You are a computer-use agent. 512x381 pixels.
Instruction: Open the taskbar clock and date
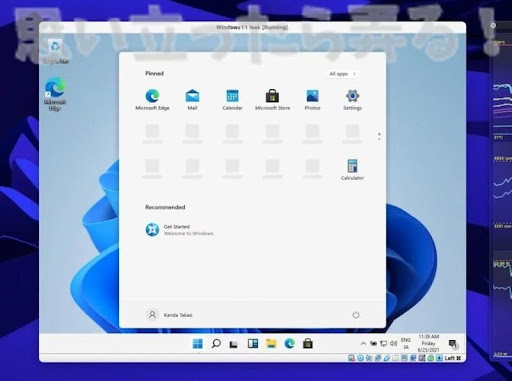[428, 343]
